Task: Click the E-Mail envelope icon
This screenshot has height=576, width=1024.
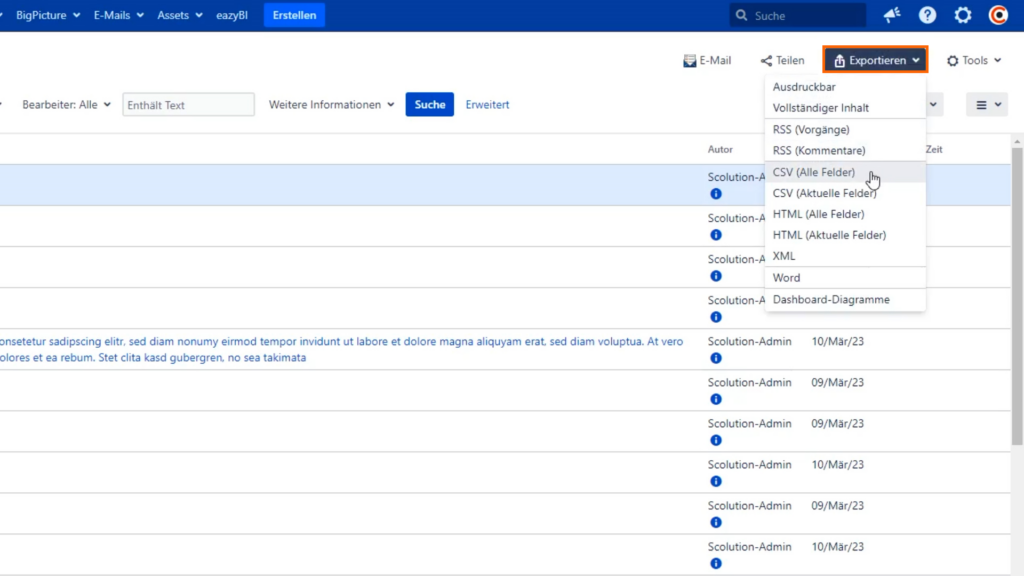Action: (689, 60)
